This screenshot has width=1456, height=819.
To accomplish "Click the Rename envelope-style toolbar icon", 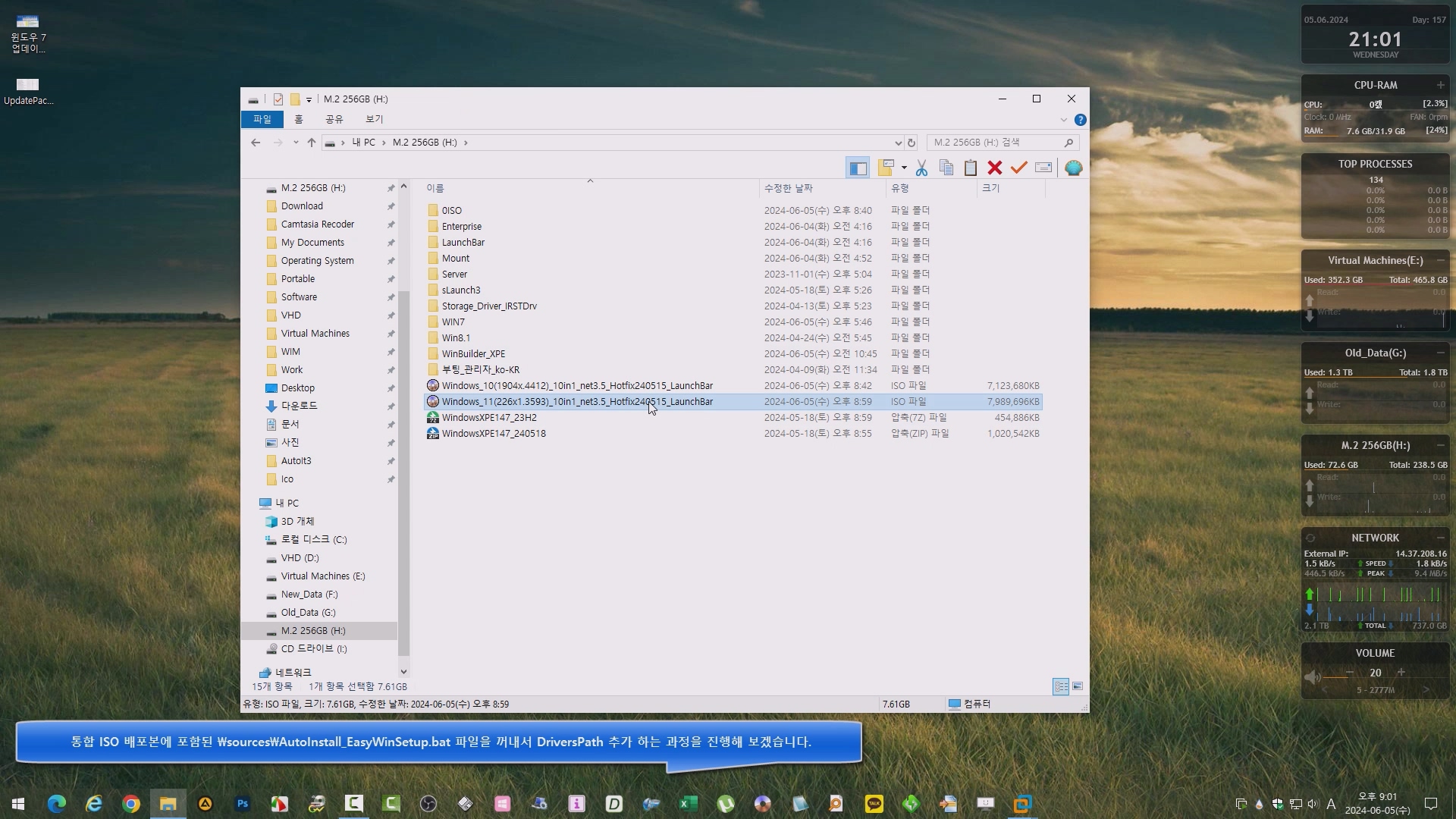I will [x=1043, y=168].
